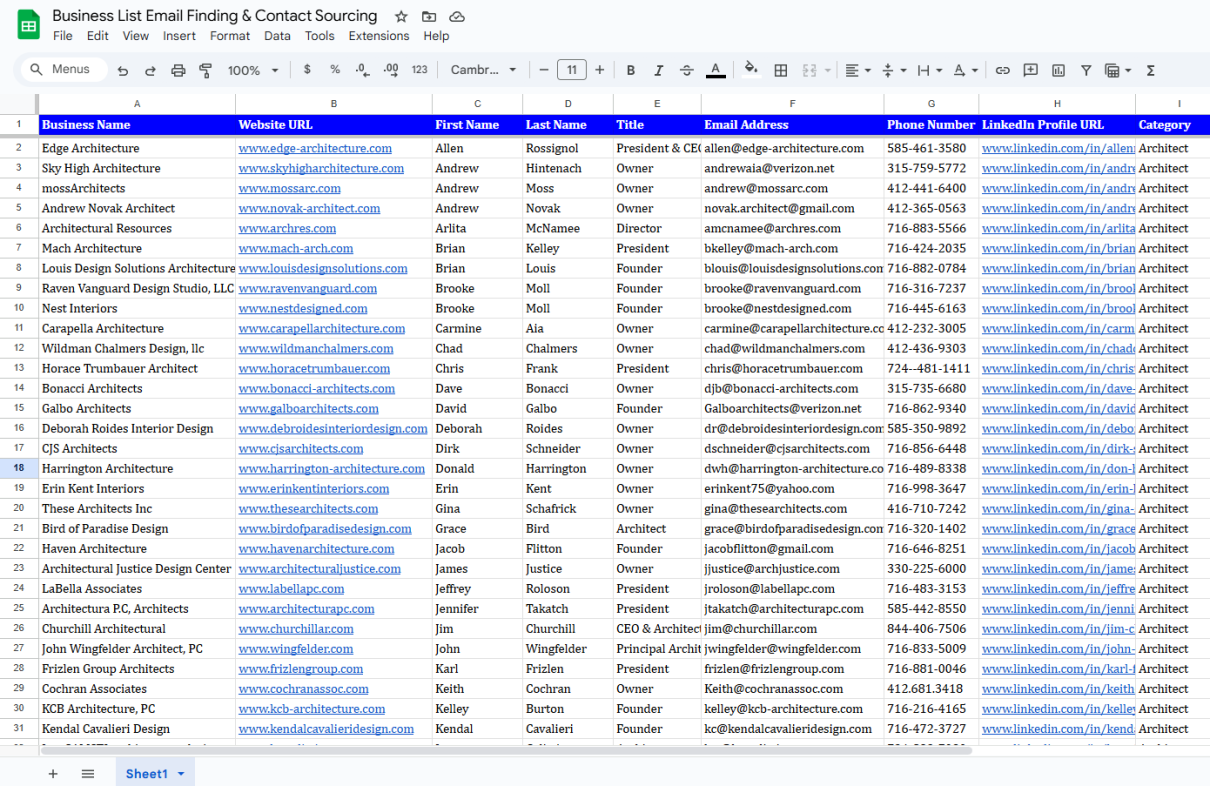Open the fill color picker
This screenshot has height=786, width=1210.
point(751,70)
